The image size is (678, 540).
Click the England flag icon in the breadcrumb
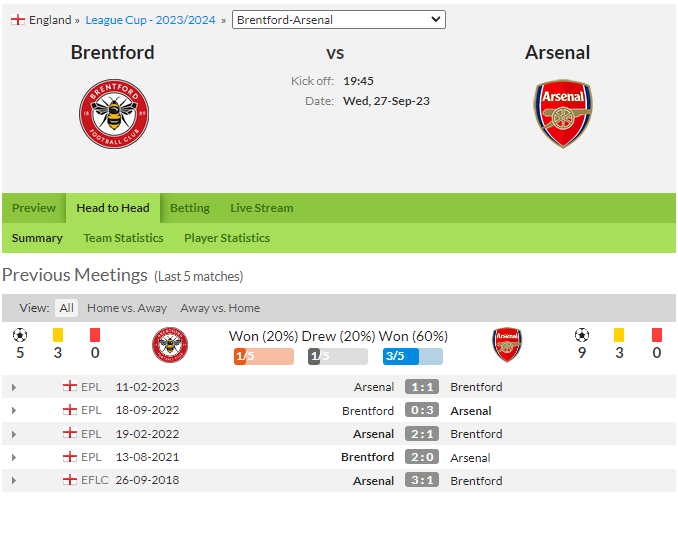(18, 20)
